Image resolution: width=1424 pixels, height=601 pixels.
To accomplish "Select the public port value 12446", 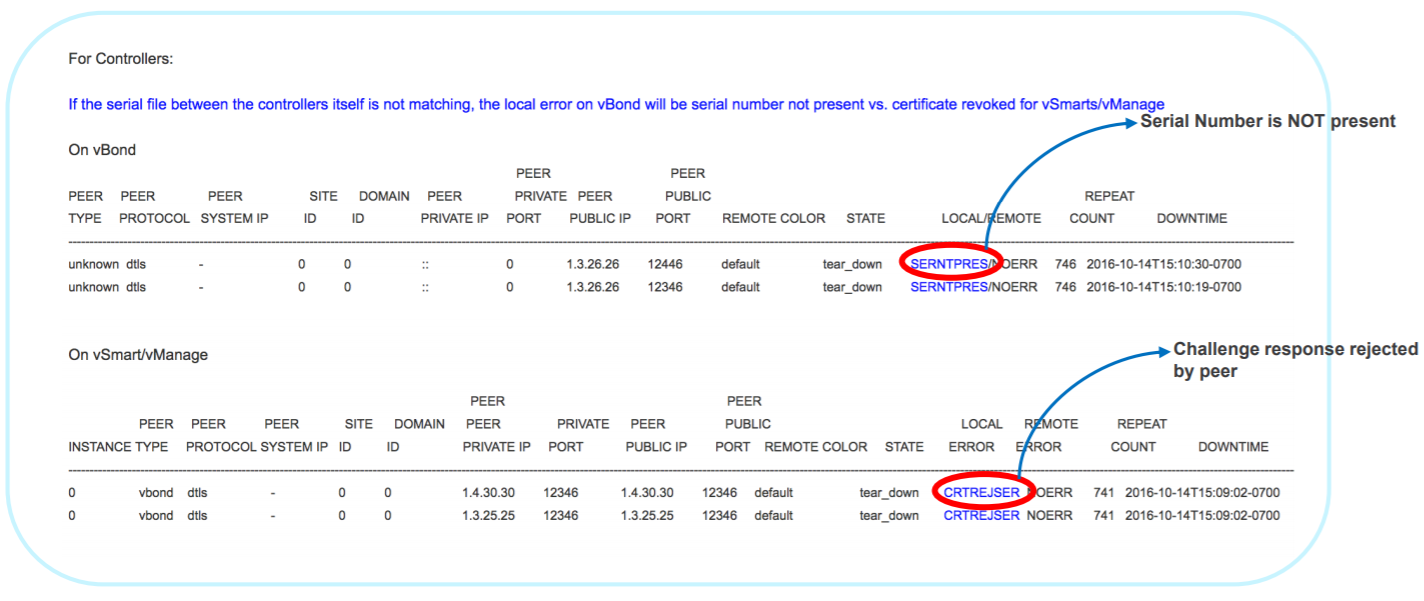I will pyautogui.click(x=664, y=264).
